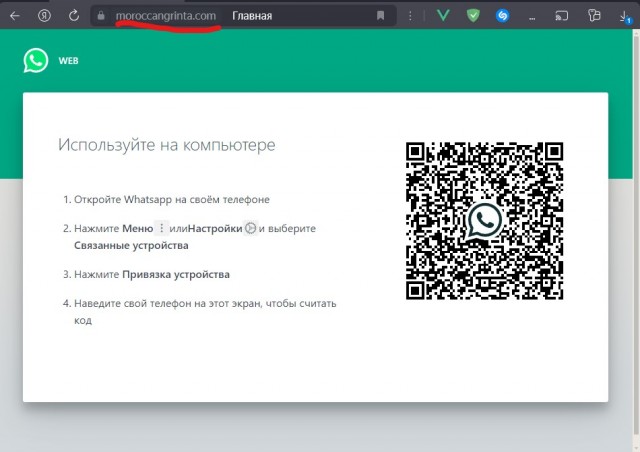Click the bold word Меню in step 2

coord(138,229)
